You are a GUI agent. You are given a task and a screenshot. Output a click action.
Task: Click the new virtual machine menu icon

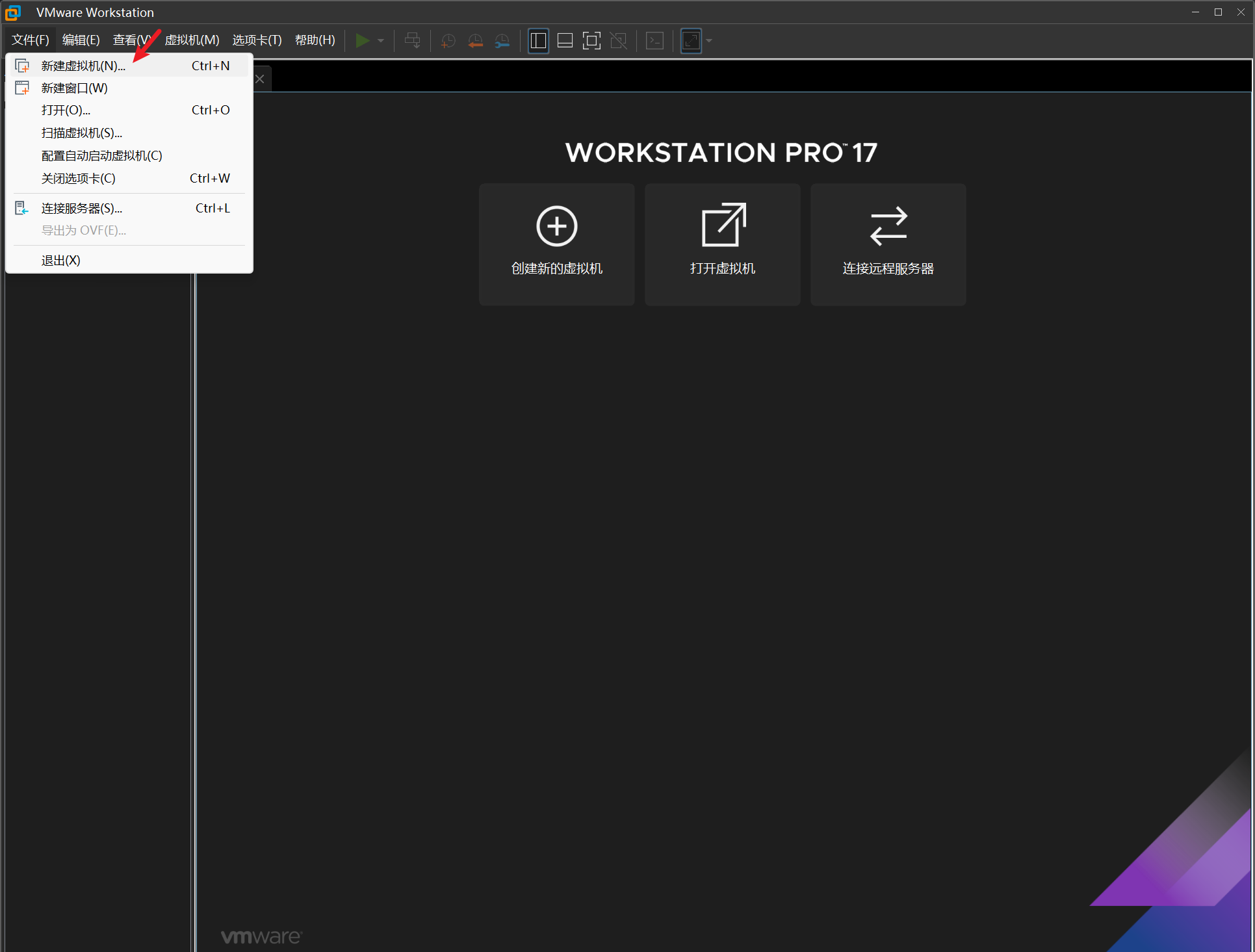(22, 66)
